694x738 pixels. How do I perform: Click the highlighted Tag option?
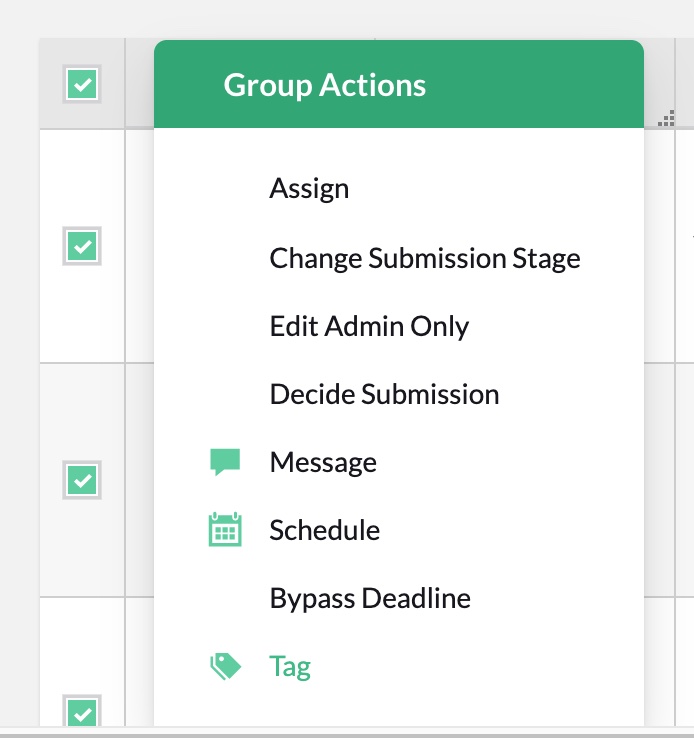[290, 667]
